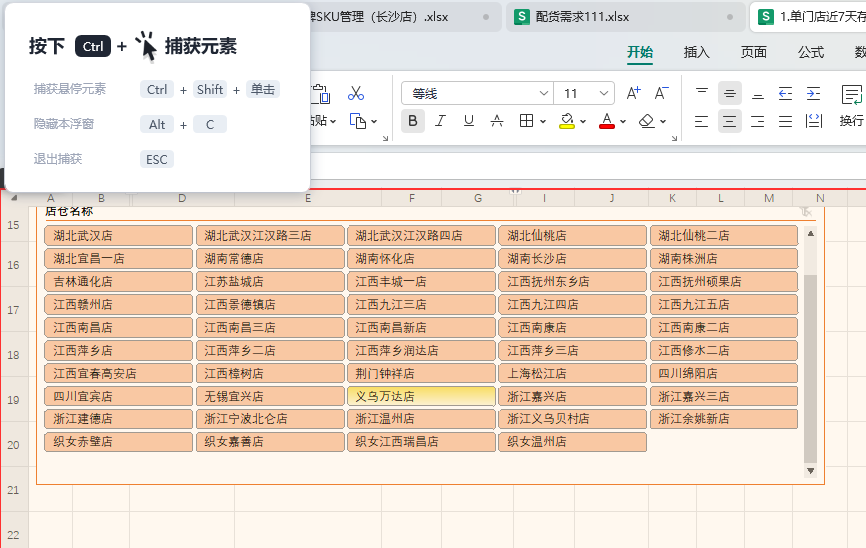The height and width of the screenshot is (548, 866).
Task: Click the cell borders icon
Action: (525, 121)
